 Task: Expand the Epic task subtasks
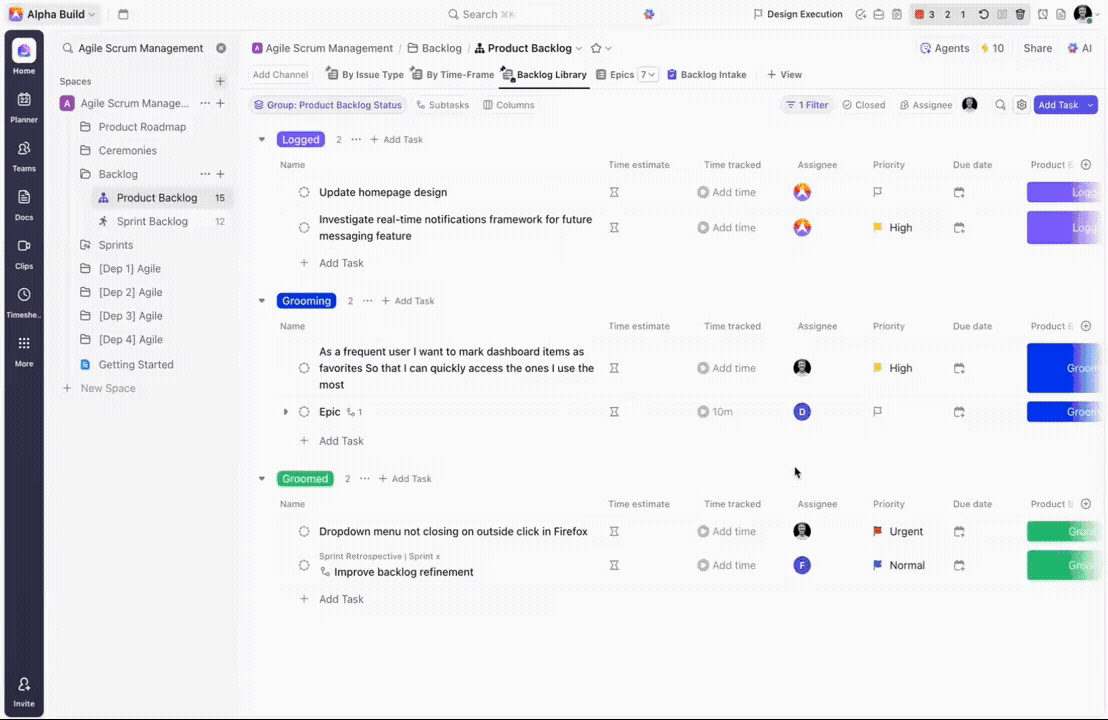click(286, 412)
